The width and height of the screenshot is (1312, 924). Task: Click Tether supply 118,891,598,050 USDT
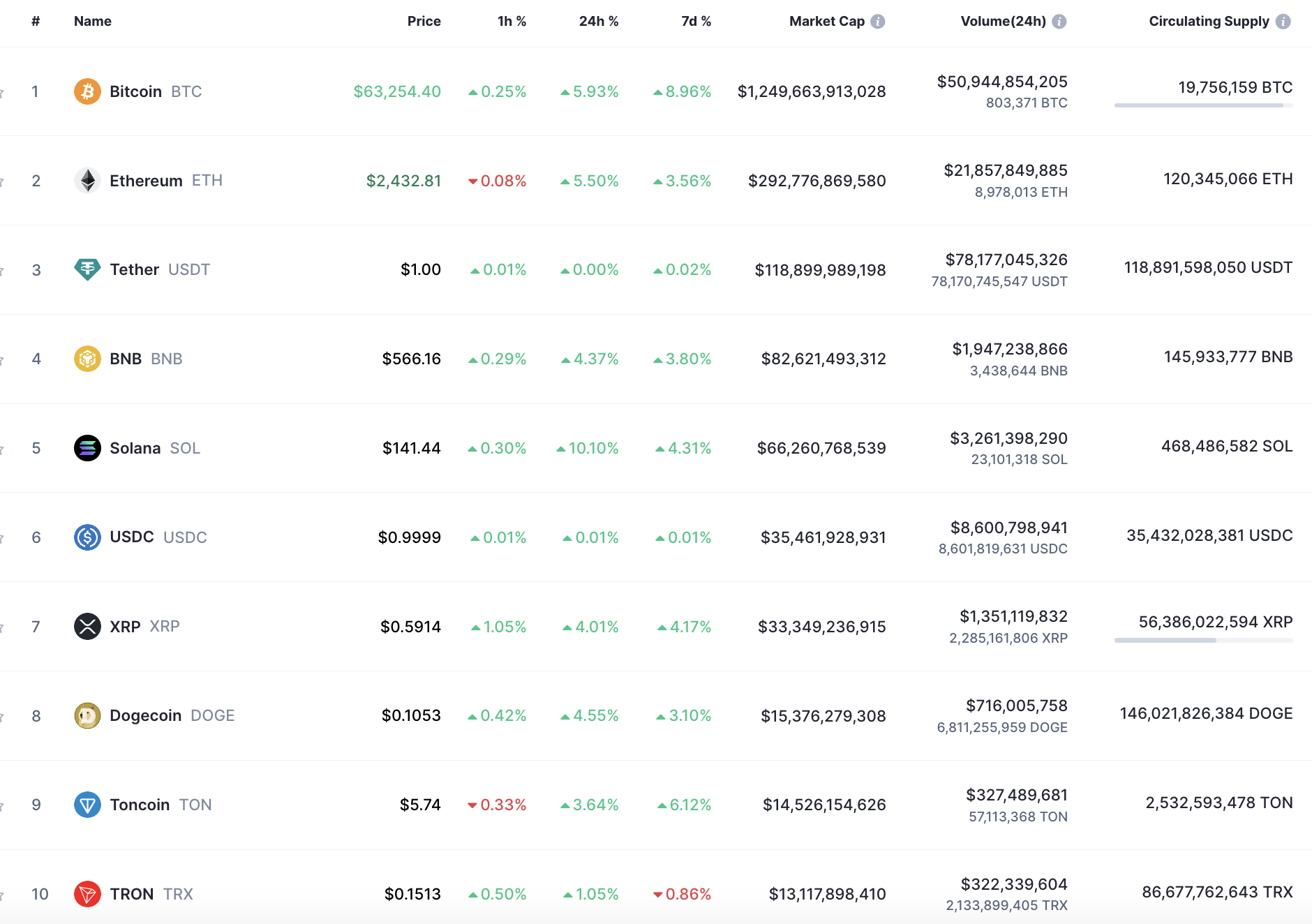click(1208, 267)
